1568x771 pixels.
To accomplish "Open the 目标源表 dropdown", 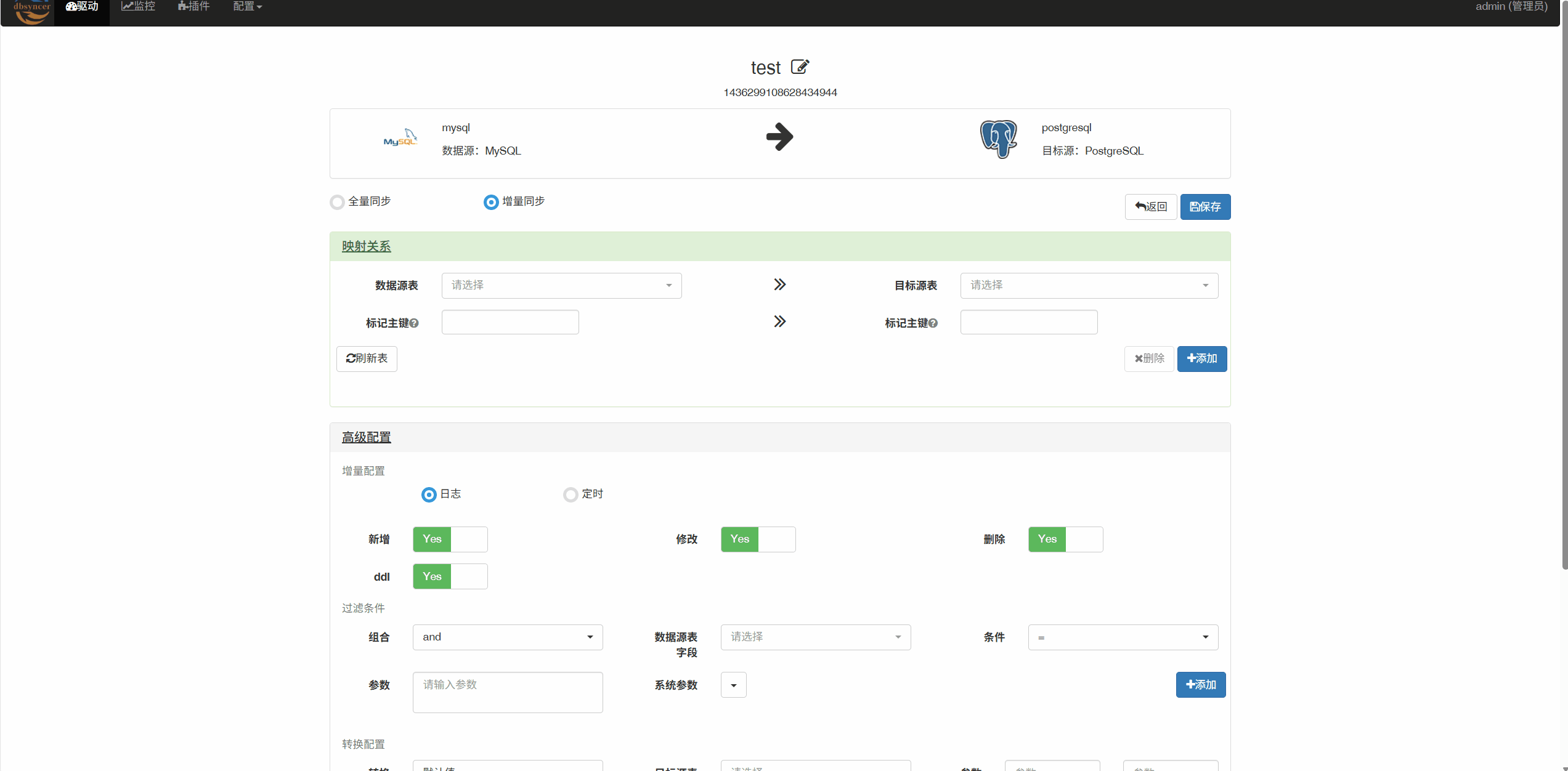I will pos(1089,286).
